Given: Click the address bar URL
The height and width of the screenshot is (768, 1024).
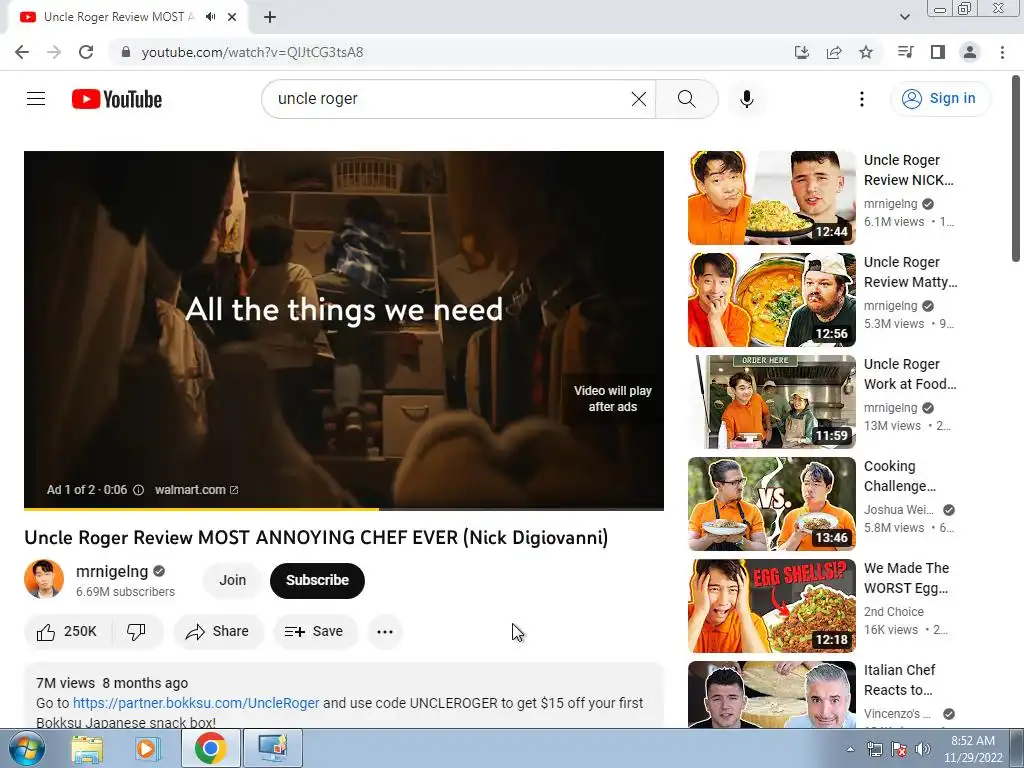Looking at the screenshot, I should click(x=252, y=52).
